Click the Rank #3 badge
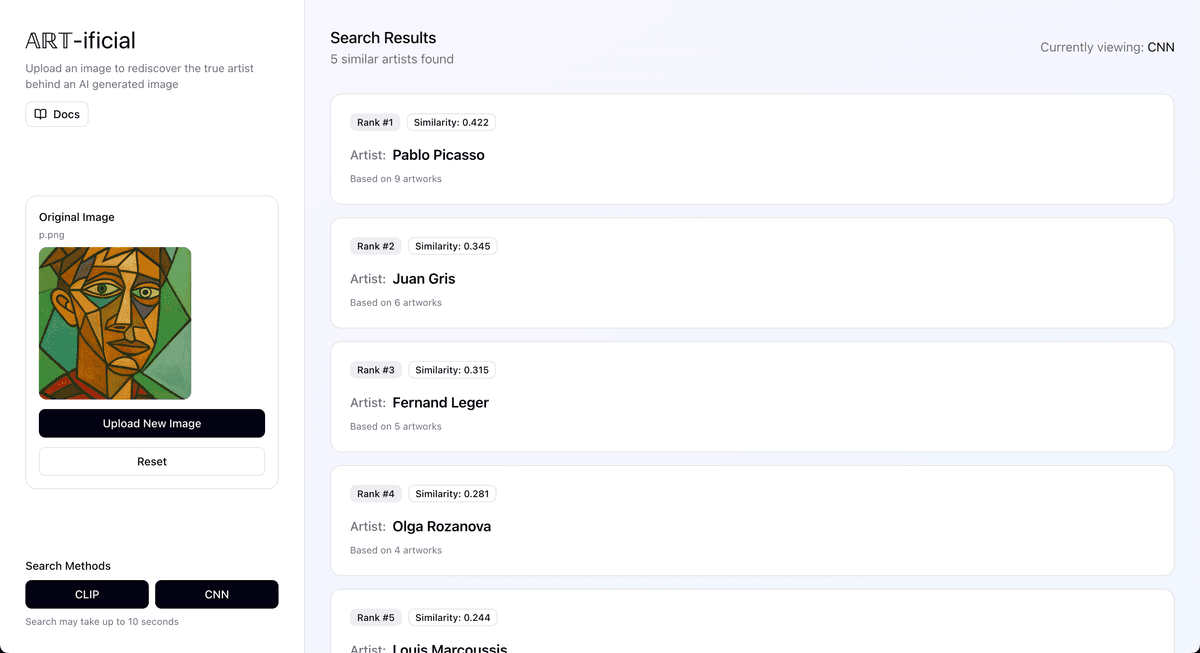The width and height of the screenshot is (1200, 653). click(375, 370)
